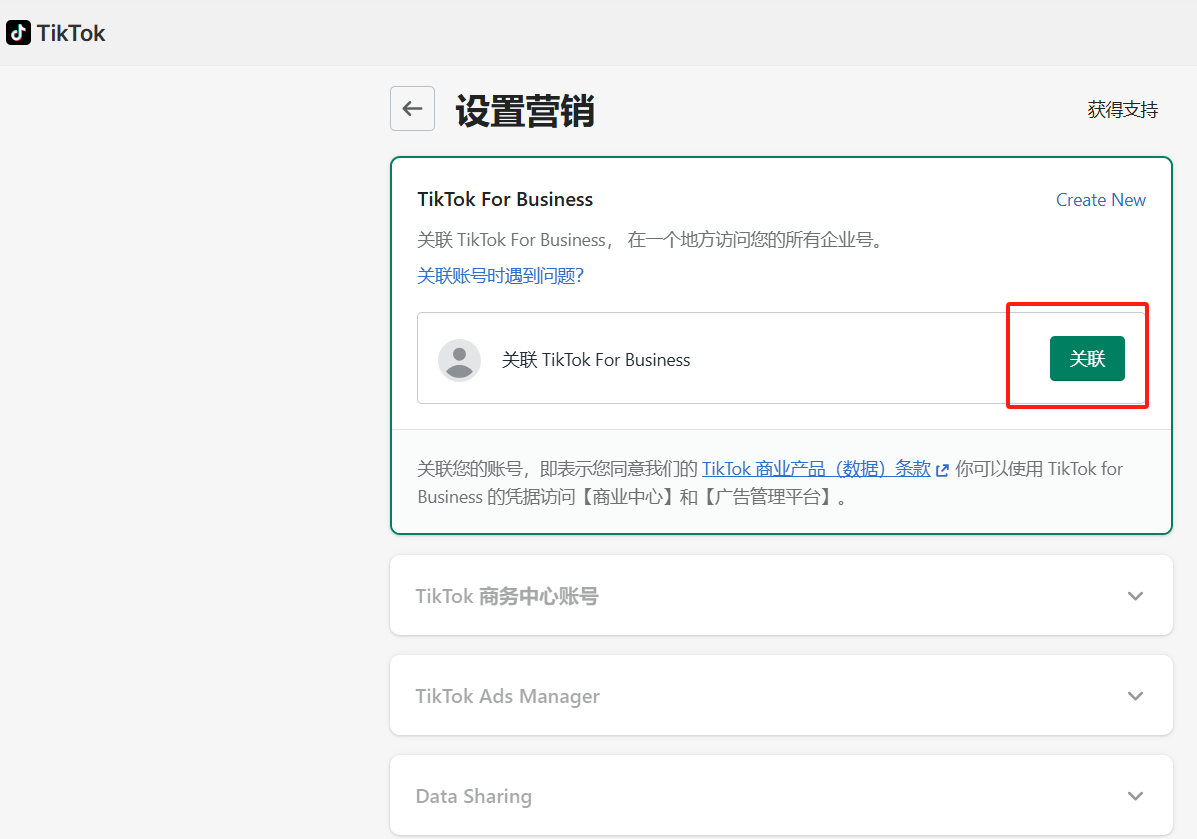Click 关联 TikTok For Business row label
Screen dimensions: 1197x839
pos(595,360)
